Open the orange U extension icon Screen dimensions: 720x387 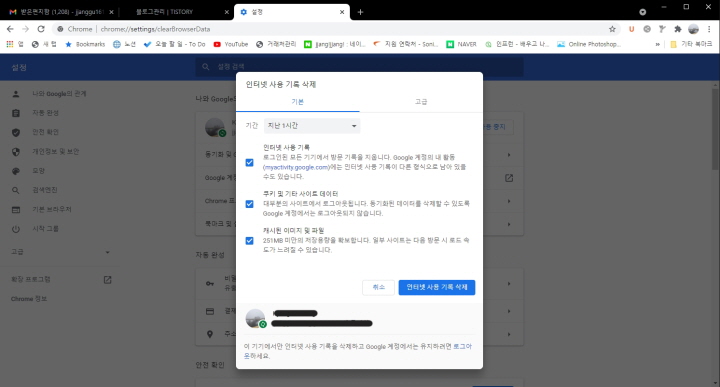[x=631, y=29]
